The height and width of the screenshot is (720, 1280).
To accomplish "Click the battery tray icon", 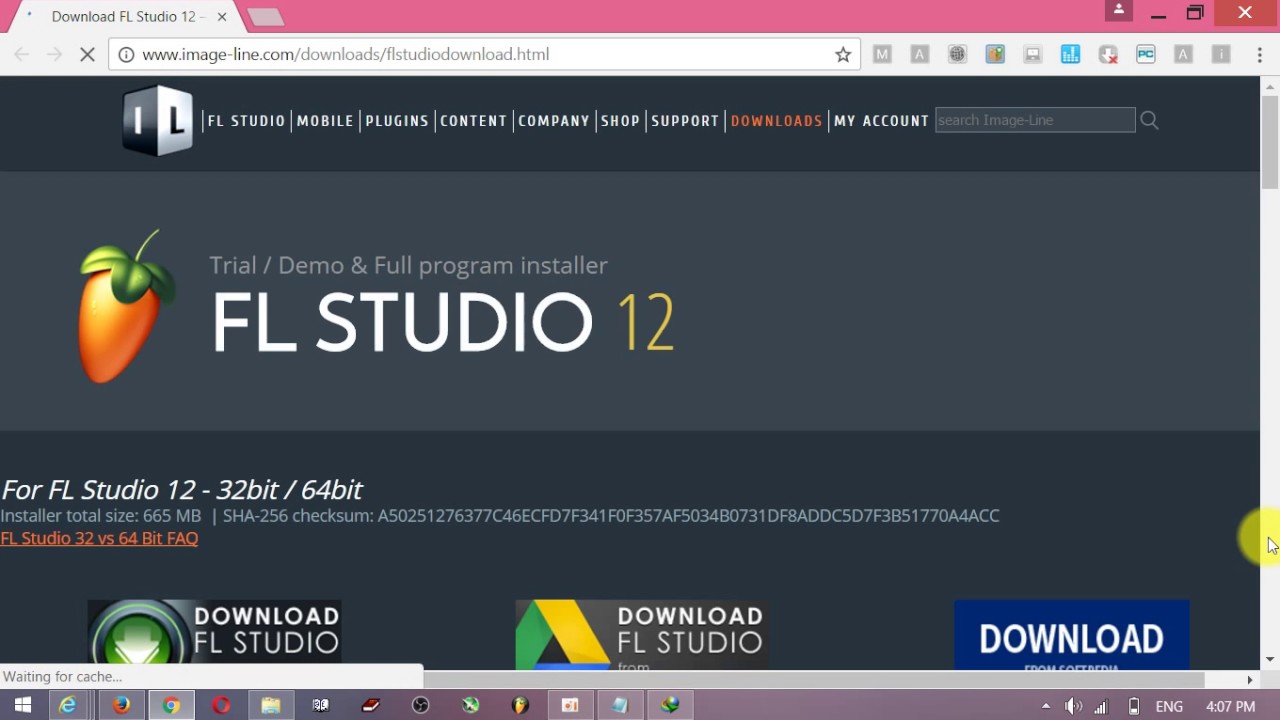I will pos(1133,706).
